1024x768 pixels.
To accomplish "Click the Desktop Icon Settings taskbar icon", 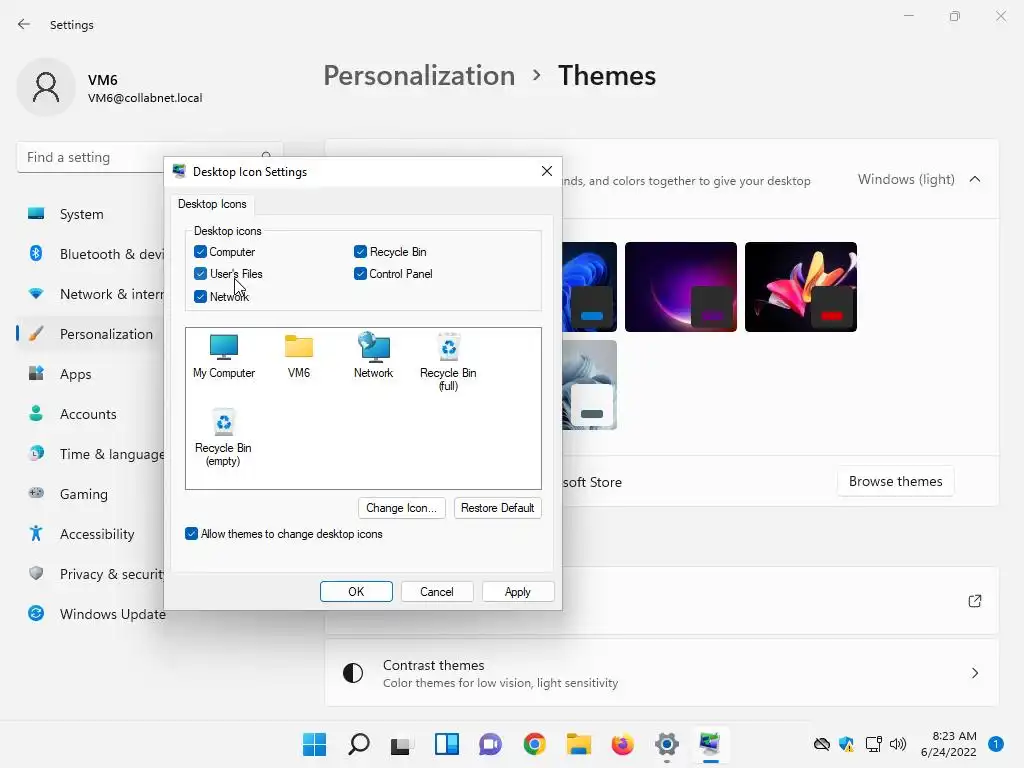I will click(x=710, y=744).
